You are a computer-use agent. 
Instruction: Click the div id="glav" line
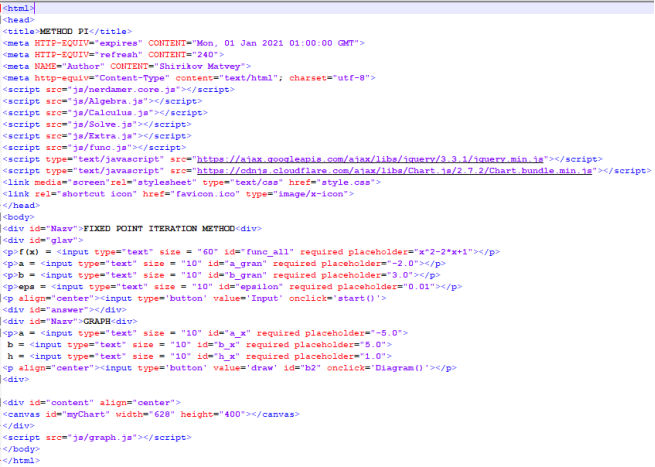pos(43,241)
